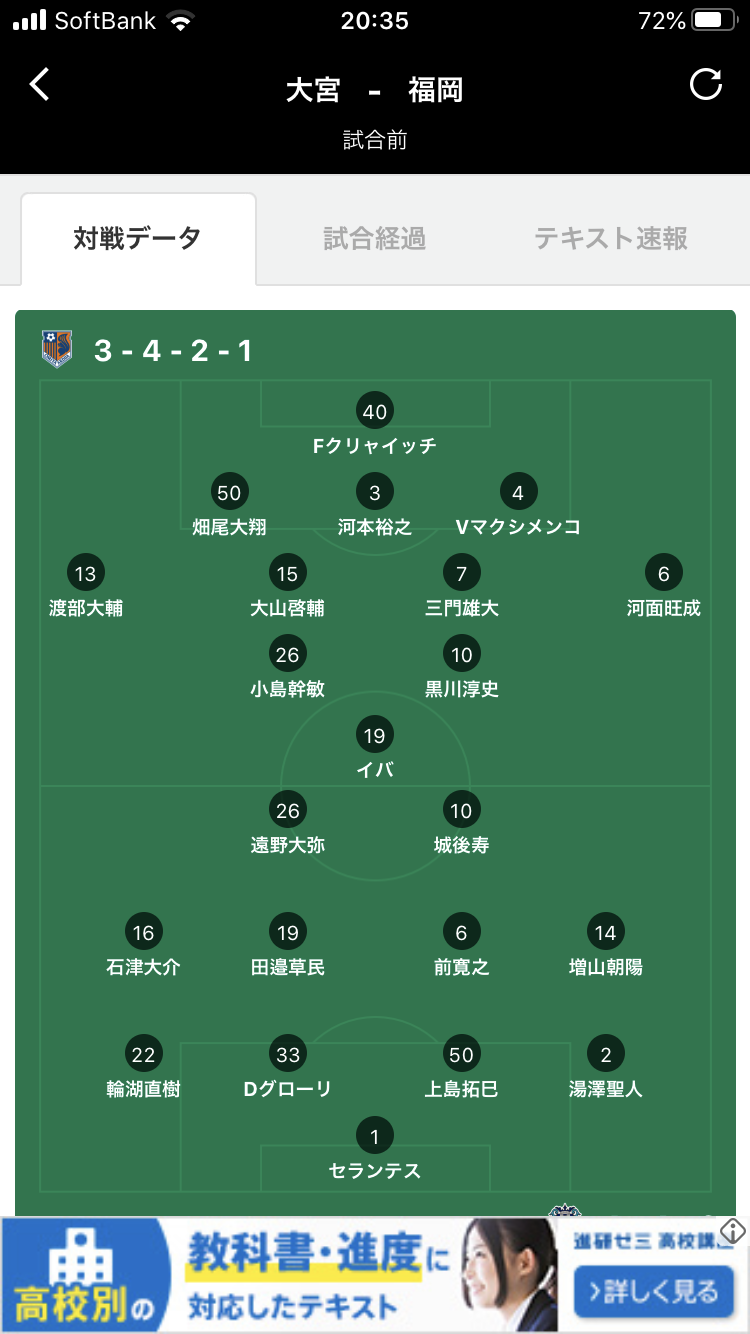
Task: Tap player name 黒川淳史
Action: pyautogui.click(x=461, y=689)
